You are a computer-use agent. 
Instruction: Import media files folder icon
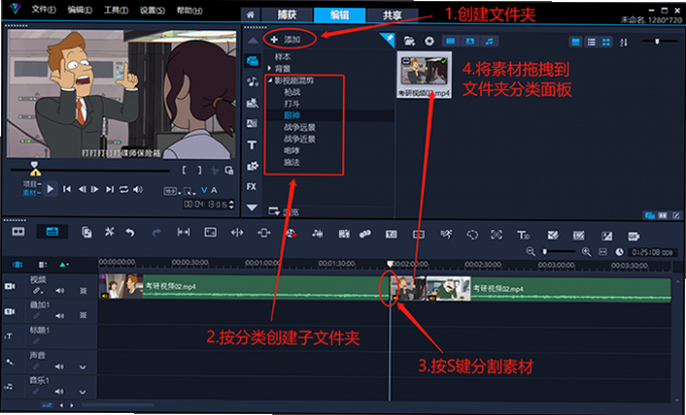coord(409,41)
